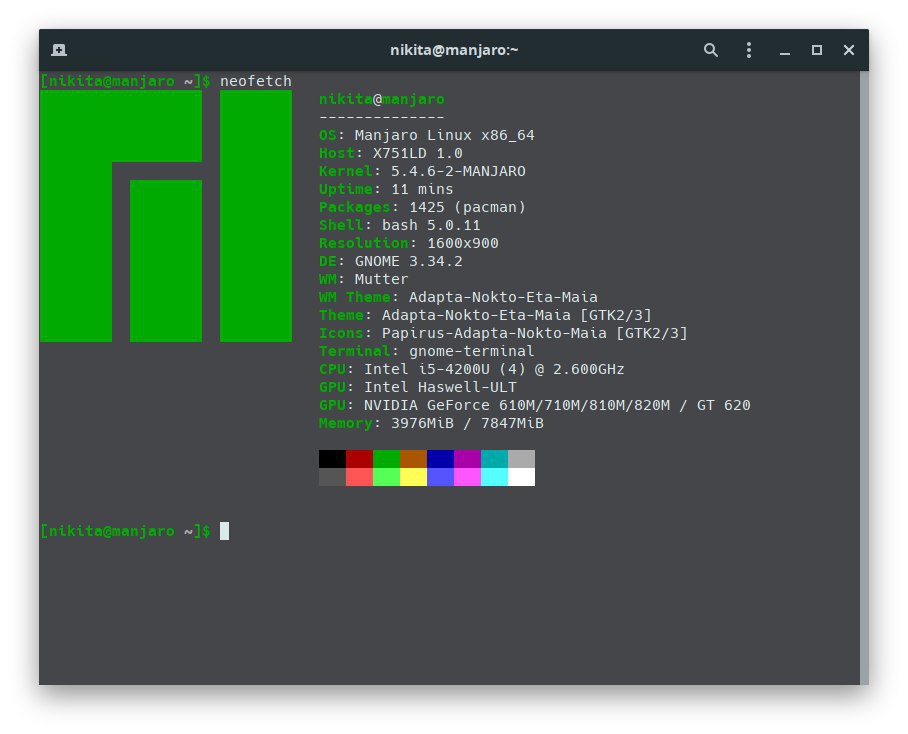Click the Memory line 3976MiB / 7847MiB
The image size is (908, 734).
(431, 423)
